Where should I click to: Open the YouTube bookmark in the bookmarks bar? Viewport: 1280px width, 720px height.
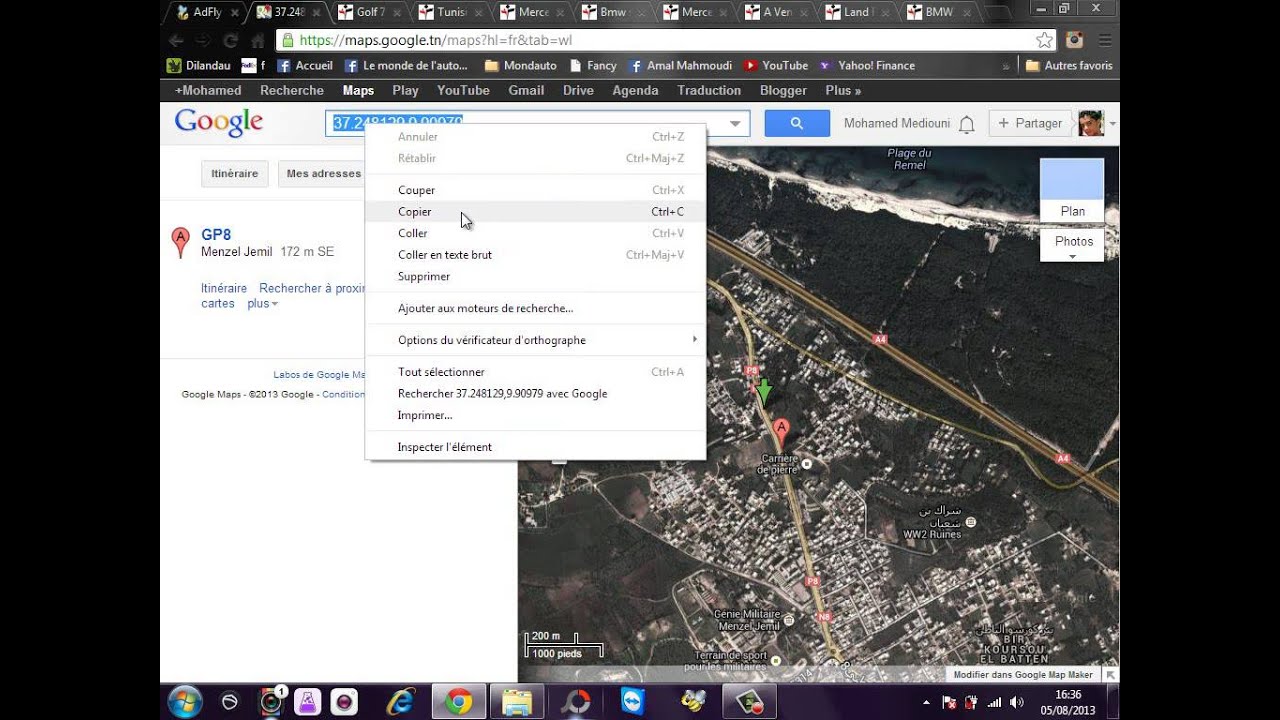pyautogui.click(x=775, y=66)
